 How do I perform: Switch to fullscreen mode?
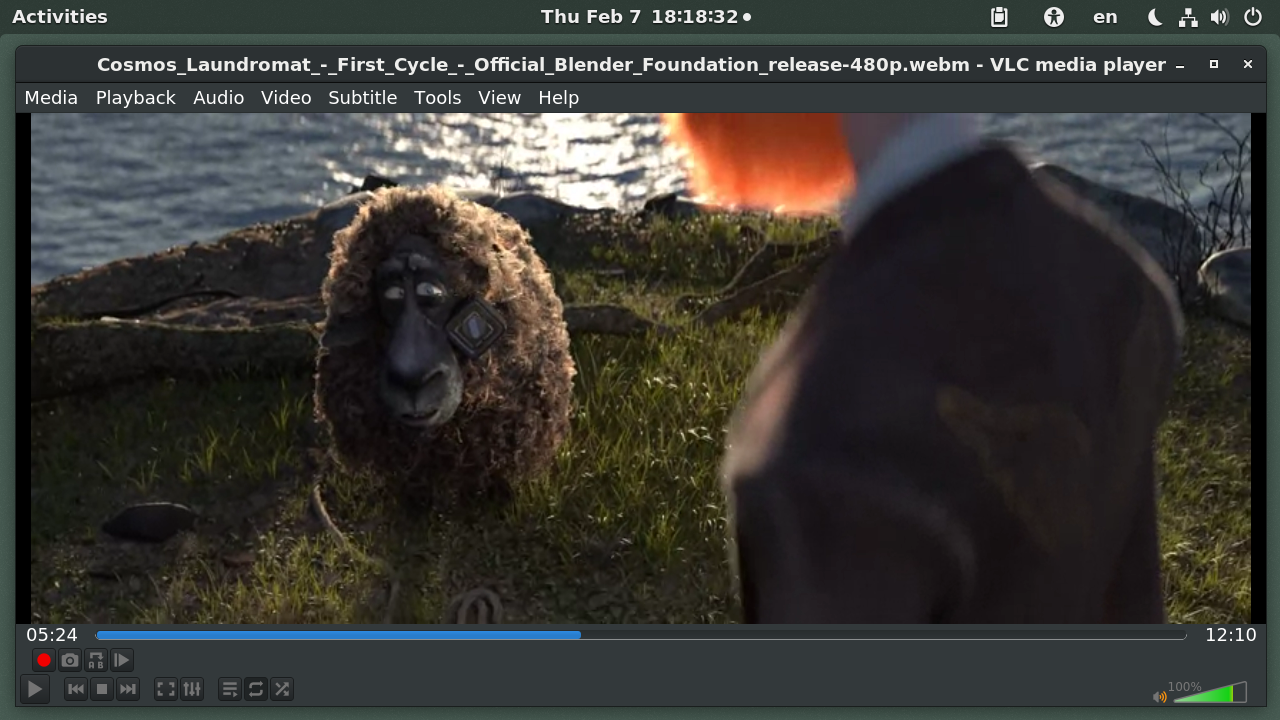tap(166, 688)
